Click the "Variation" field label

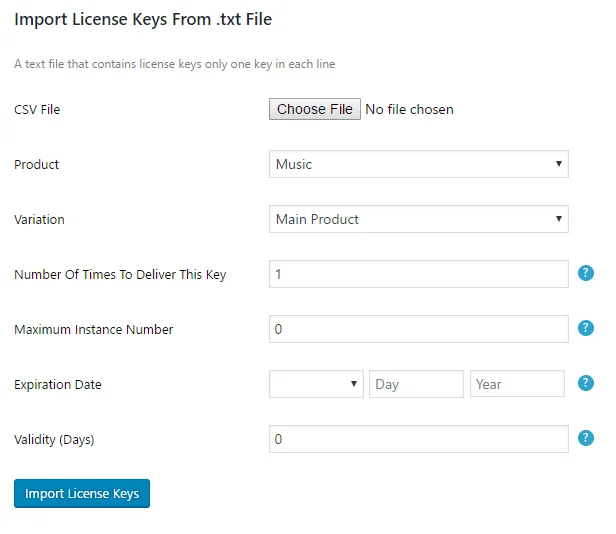coord(39,219)
